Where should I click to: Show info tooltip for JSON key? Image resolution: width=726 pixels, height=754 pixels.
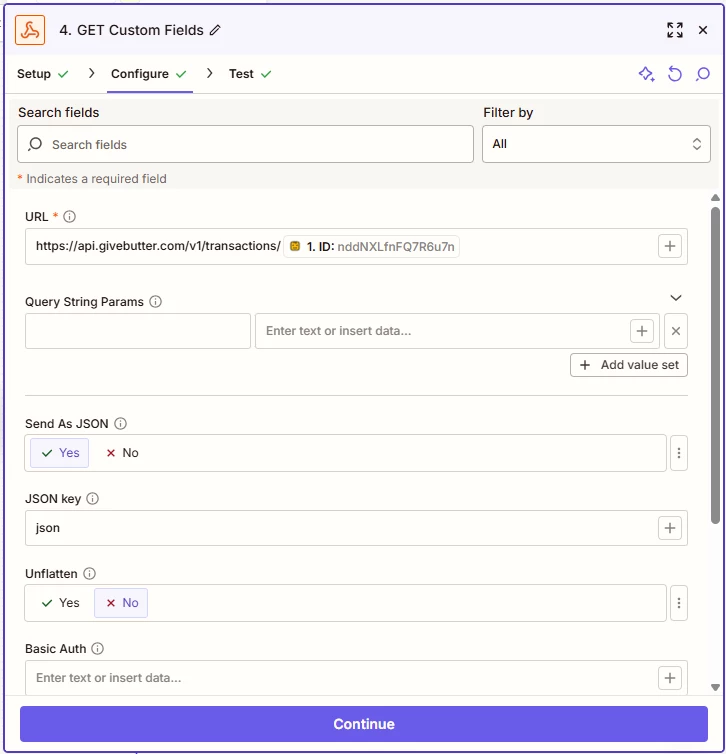pyautogui.click(x=92, y=499)
